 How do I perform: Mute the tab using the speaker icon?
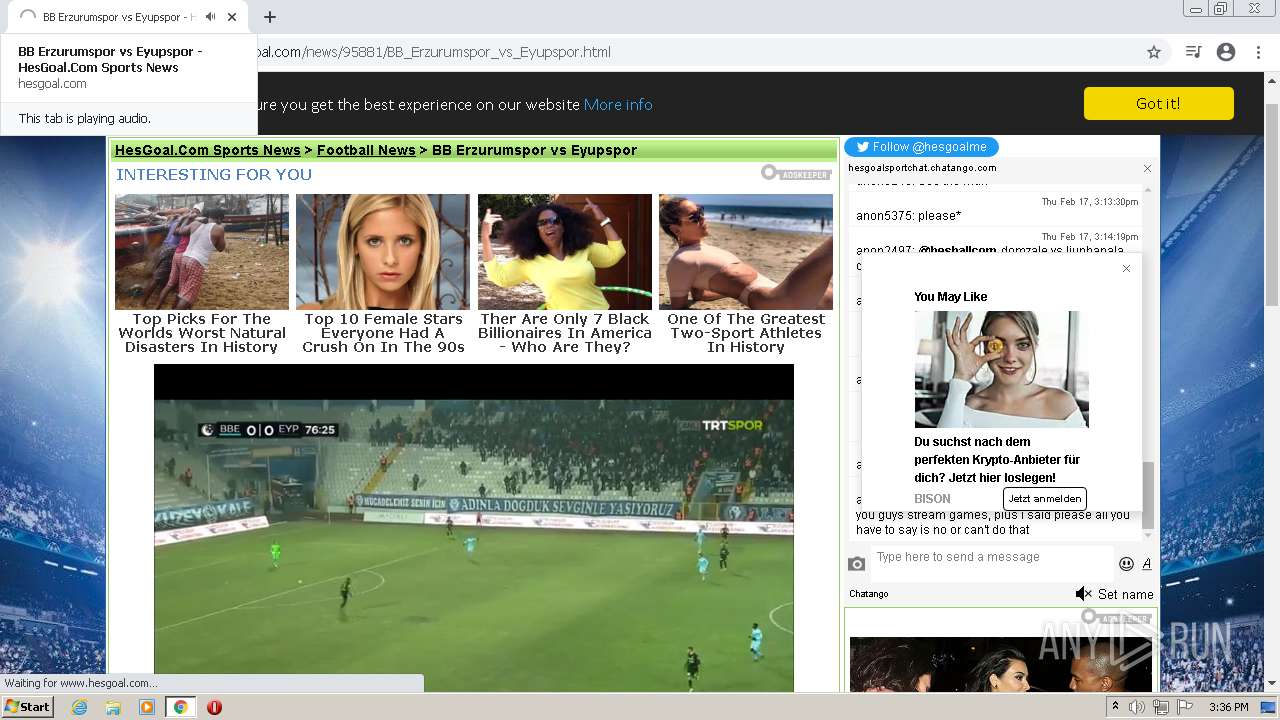(210, 17)
